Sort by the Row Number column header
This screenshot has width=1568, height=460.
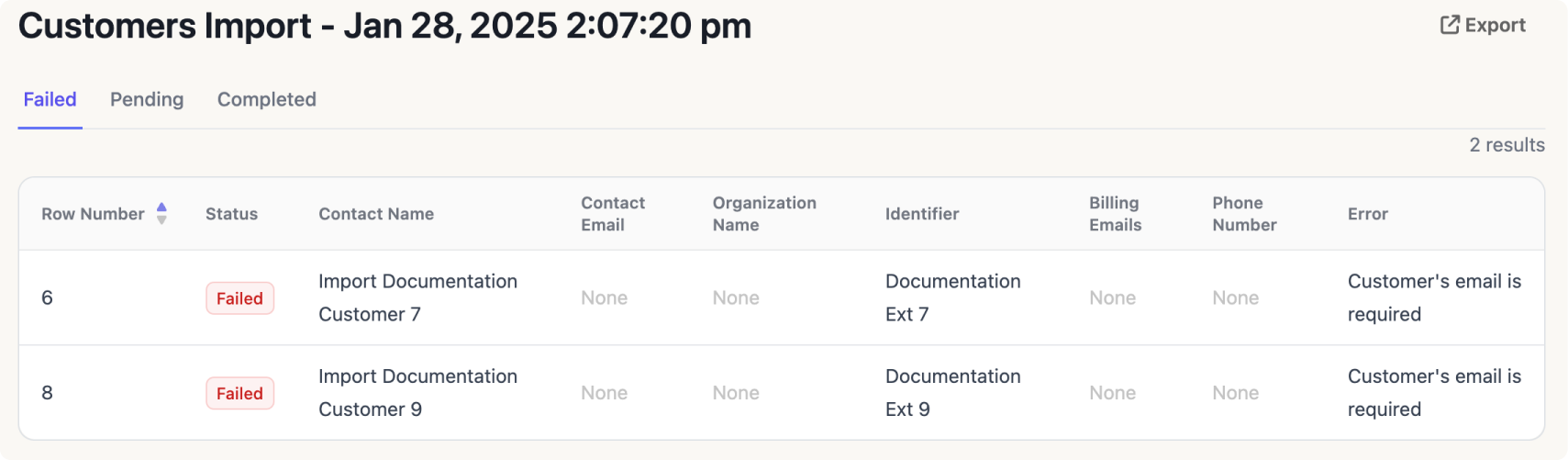click(x=93, y=214)
